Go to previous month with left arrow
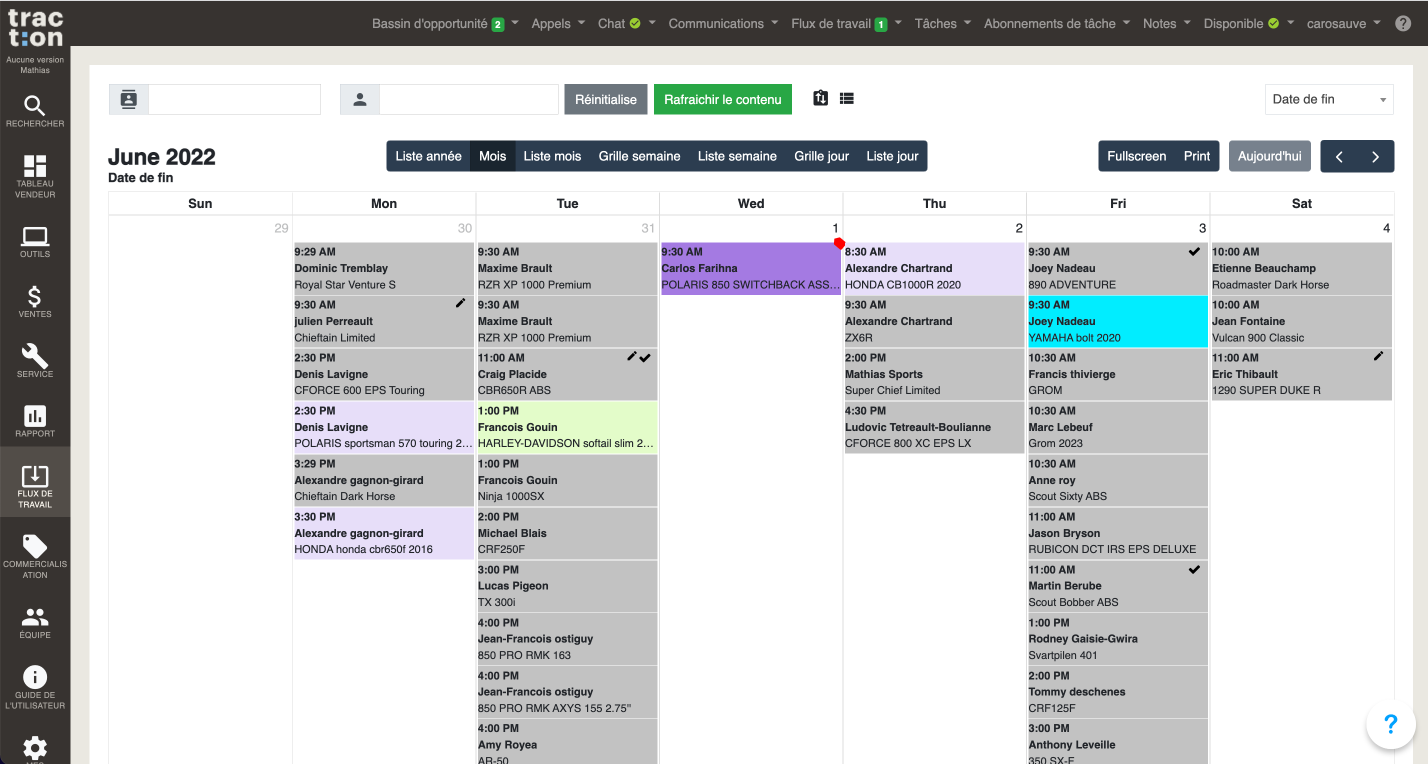Image resolution: width=1428 pixels, height=764 pixels. (x=1339, y=156)
